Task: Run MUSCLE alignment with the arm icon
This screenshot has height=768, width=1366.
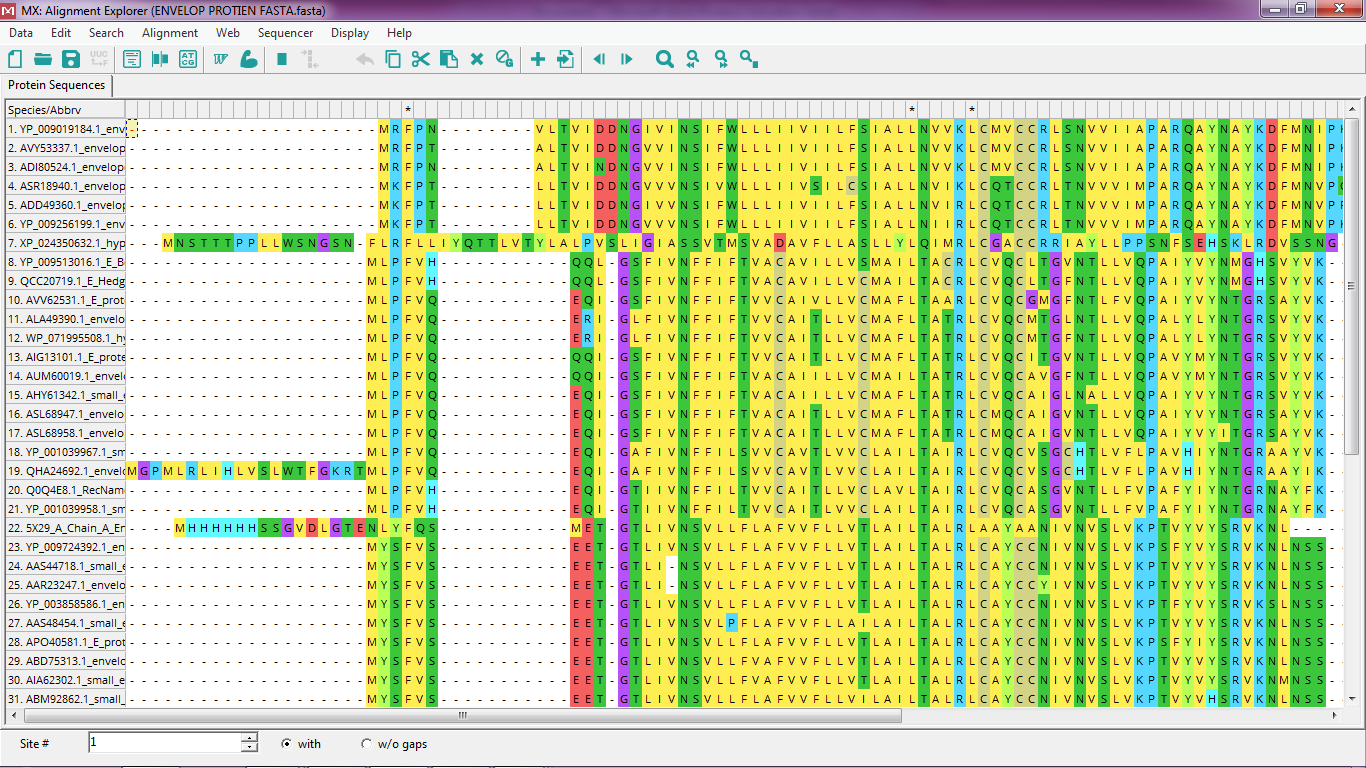Action: [x=248, y=60]
